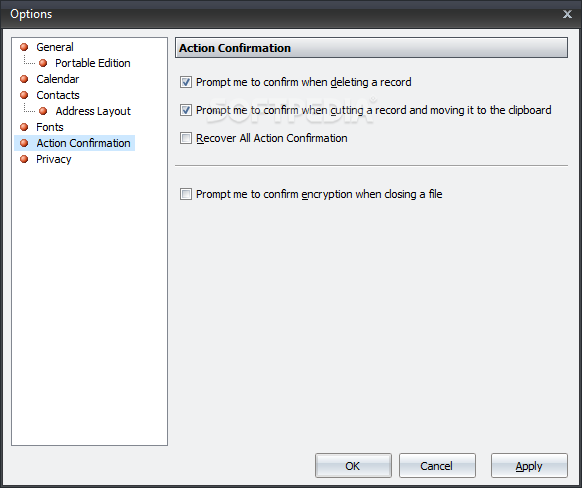The image size is (582, 488).
Task: Dismiss the dialog with Cancel
Action: (437, 465)
